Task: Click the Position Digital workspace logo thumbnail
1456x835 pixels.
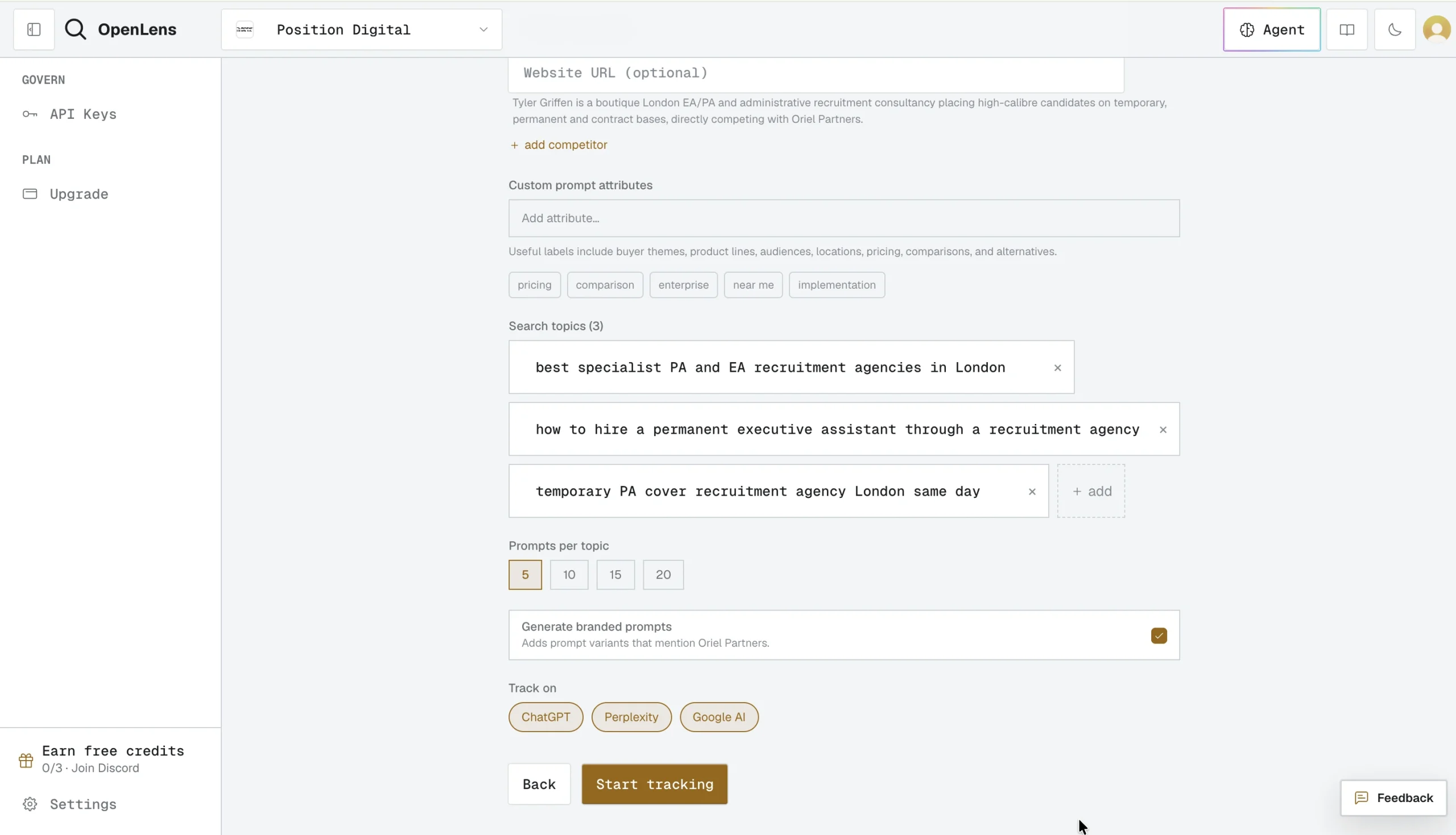Action: 245,29
